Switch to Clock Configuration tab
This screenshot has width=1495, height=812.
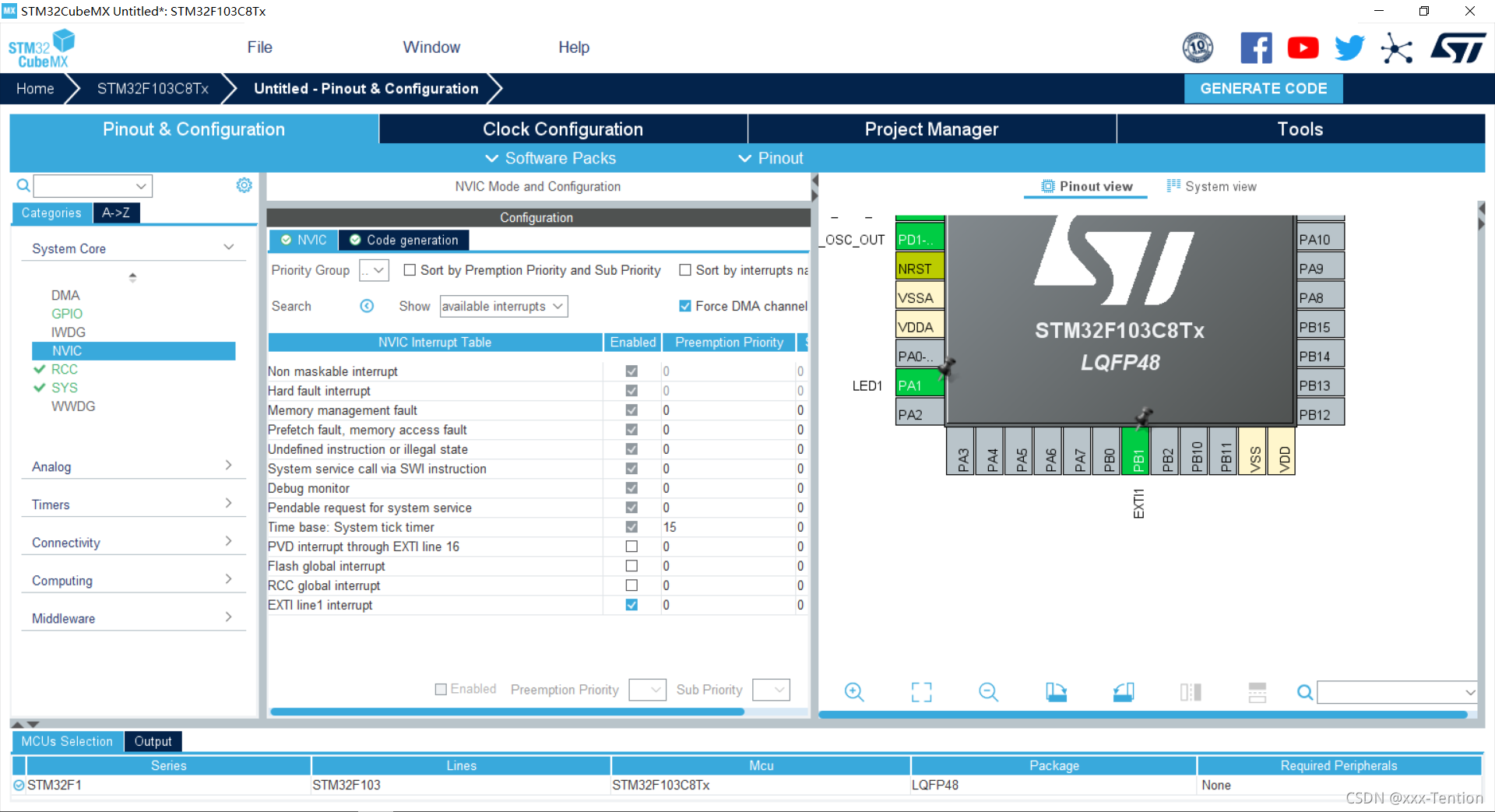563,129
